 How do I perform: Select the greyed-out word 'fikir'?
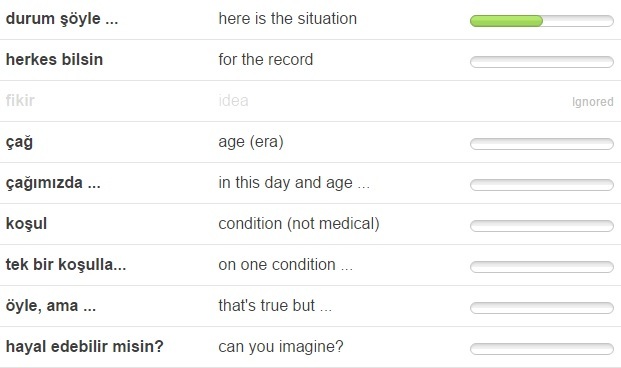coord(20,101)
